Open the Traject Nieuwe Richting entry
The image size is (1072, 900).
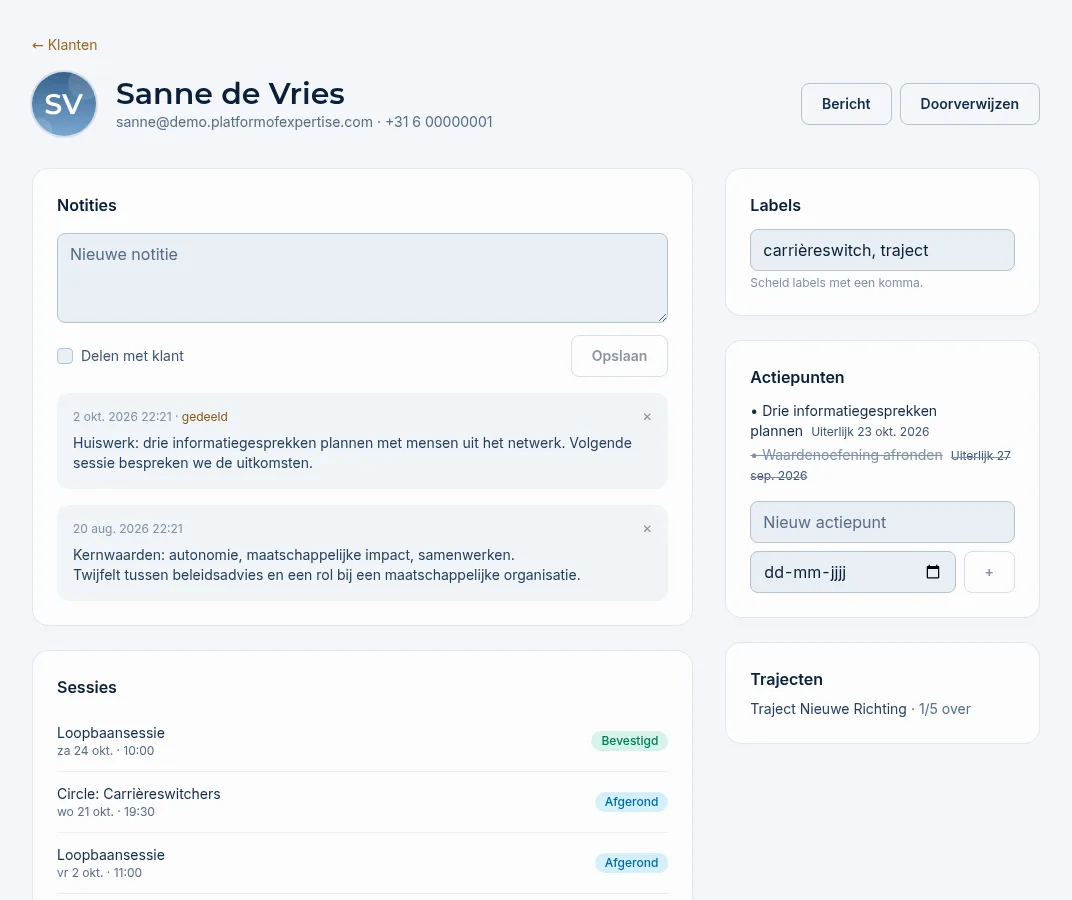point(860,709)
